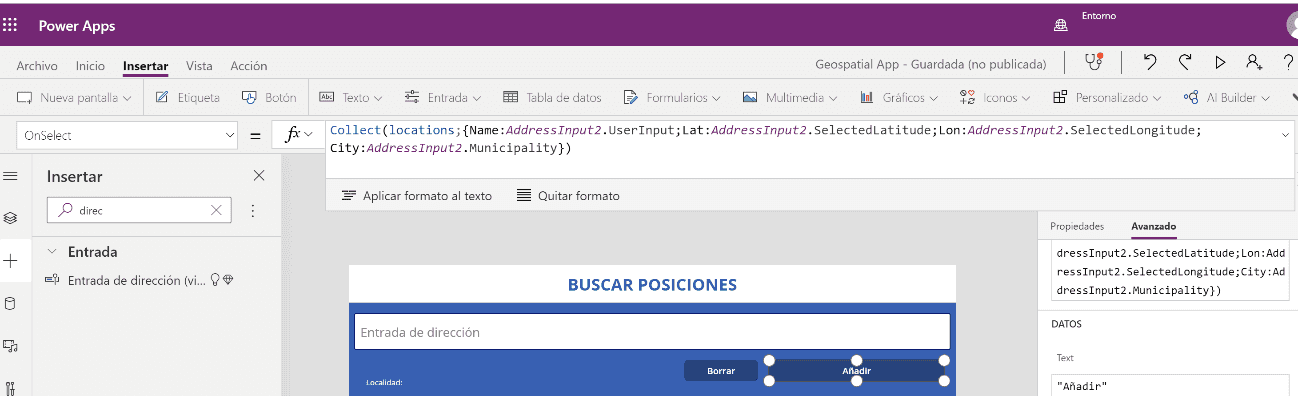Open the dropdown arrow next to fx

tap(309, 135)
